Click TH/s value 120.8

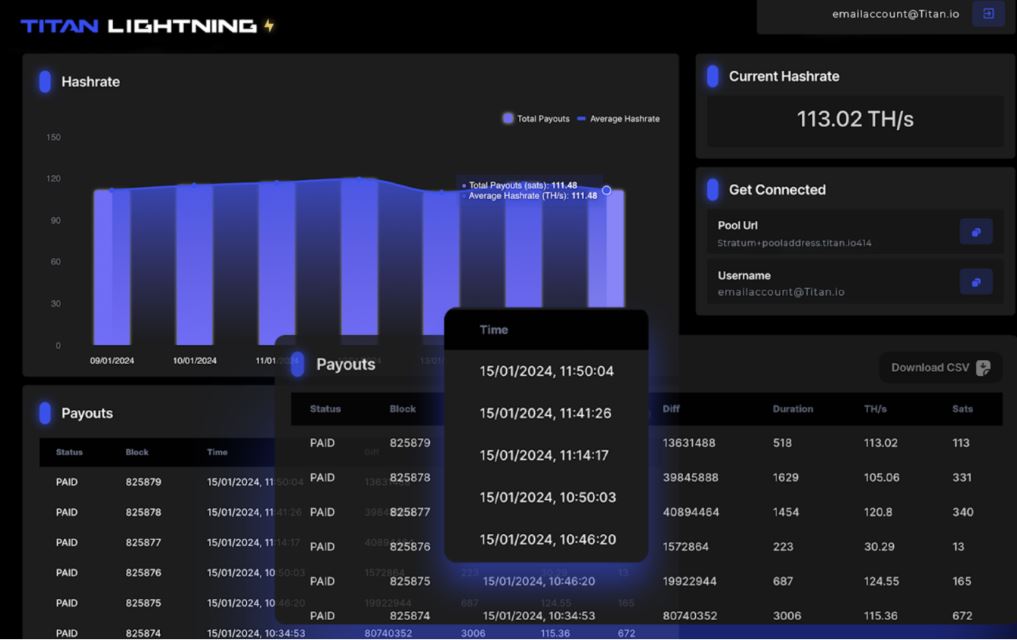[x=878, y=512]
